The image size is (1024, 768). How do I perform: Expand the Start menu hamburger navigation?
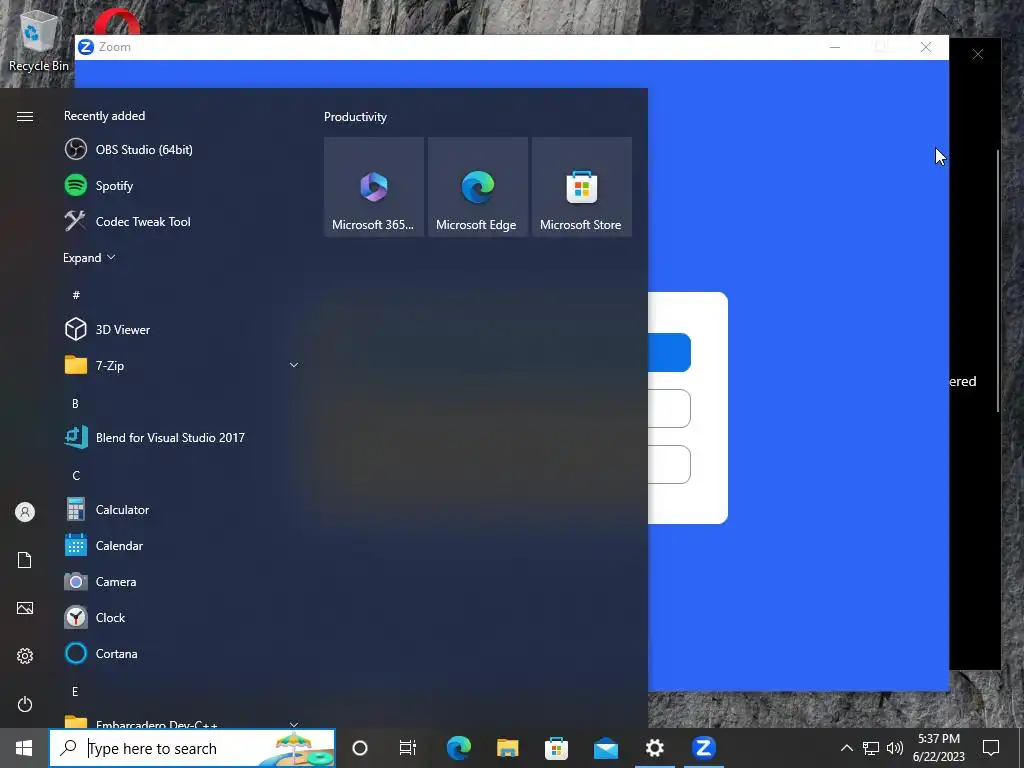[25, 116]
